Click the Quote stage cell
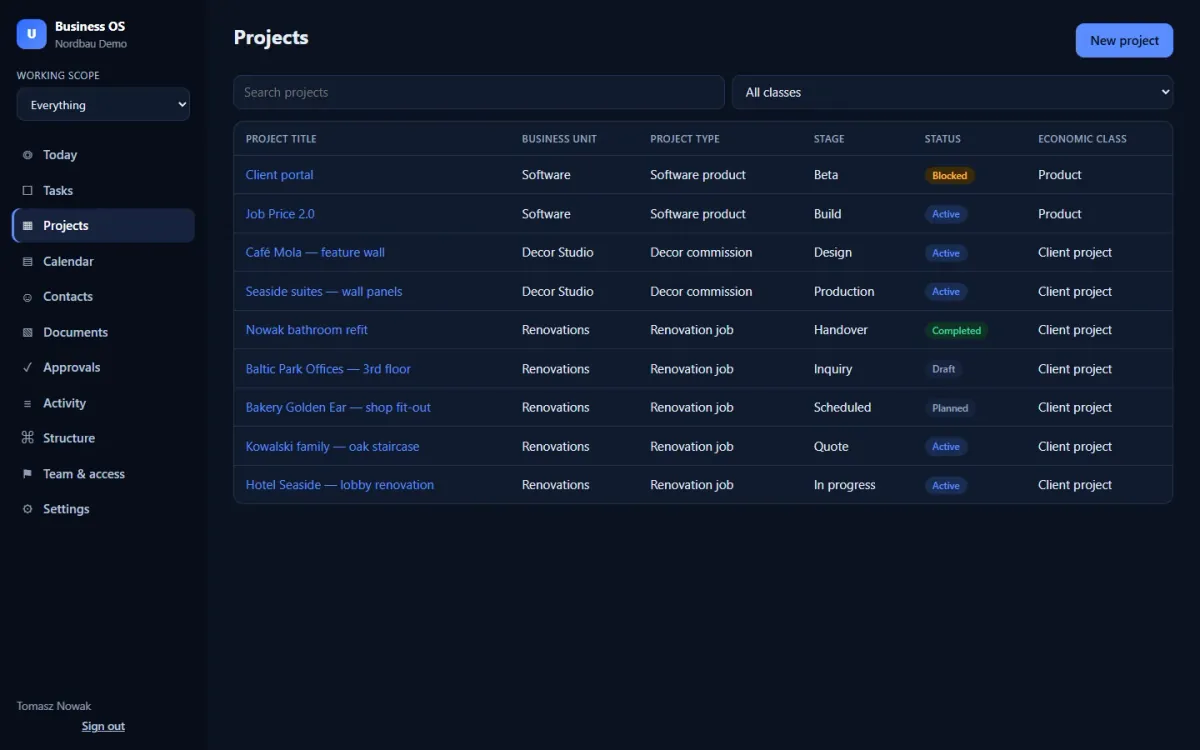Viewport: 1200px width, 750px height. pyautogui.click(x=831, y=446)
